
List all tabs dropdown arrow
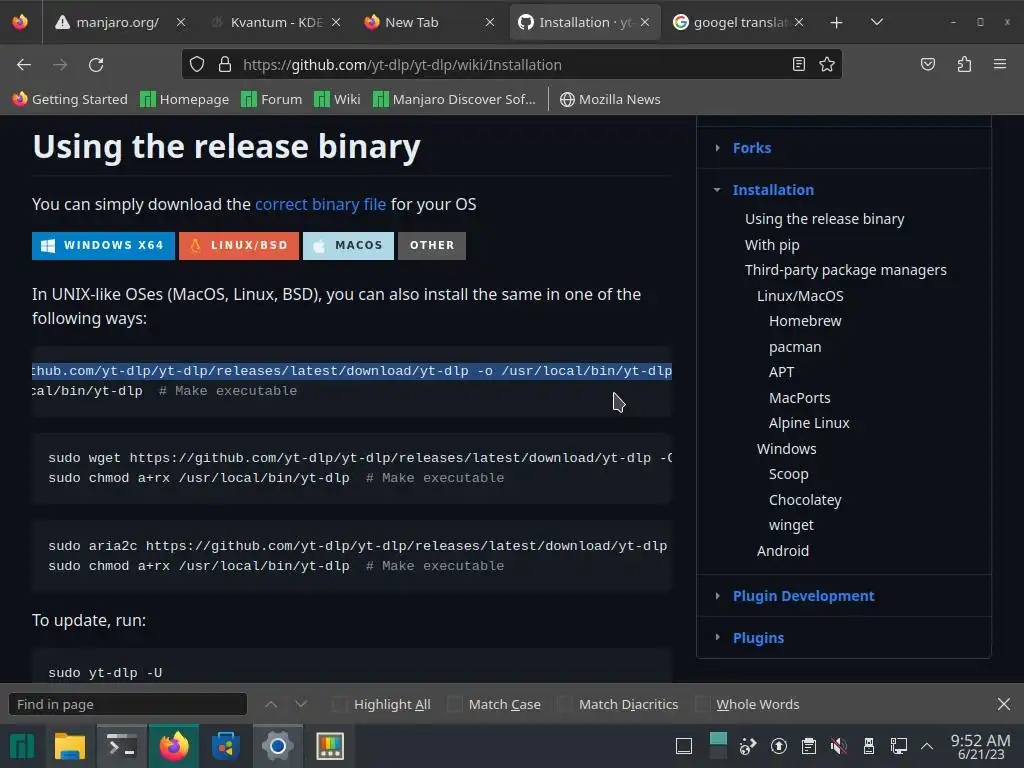pyautogui.click(x=877, y=22)
